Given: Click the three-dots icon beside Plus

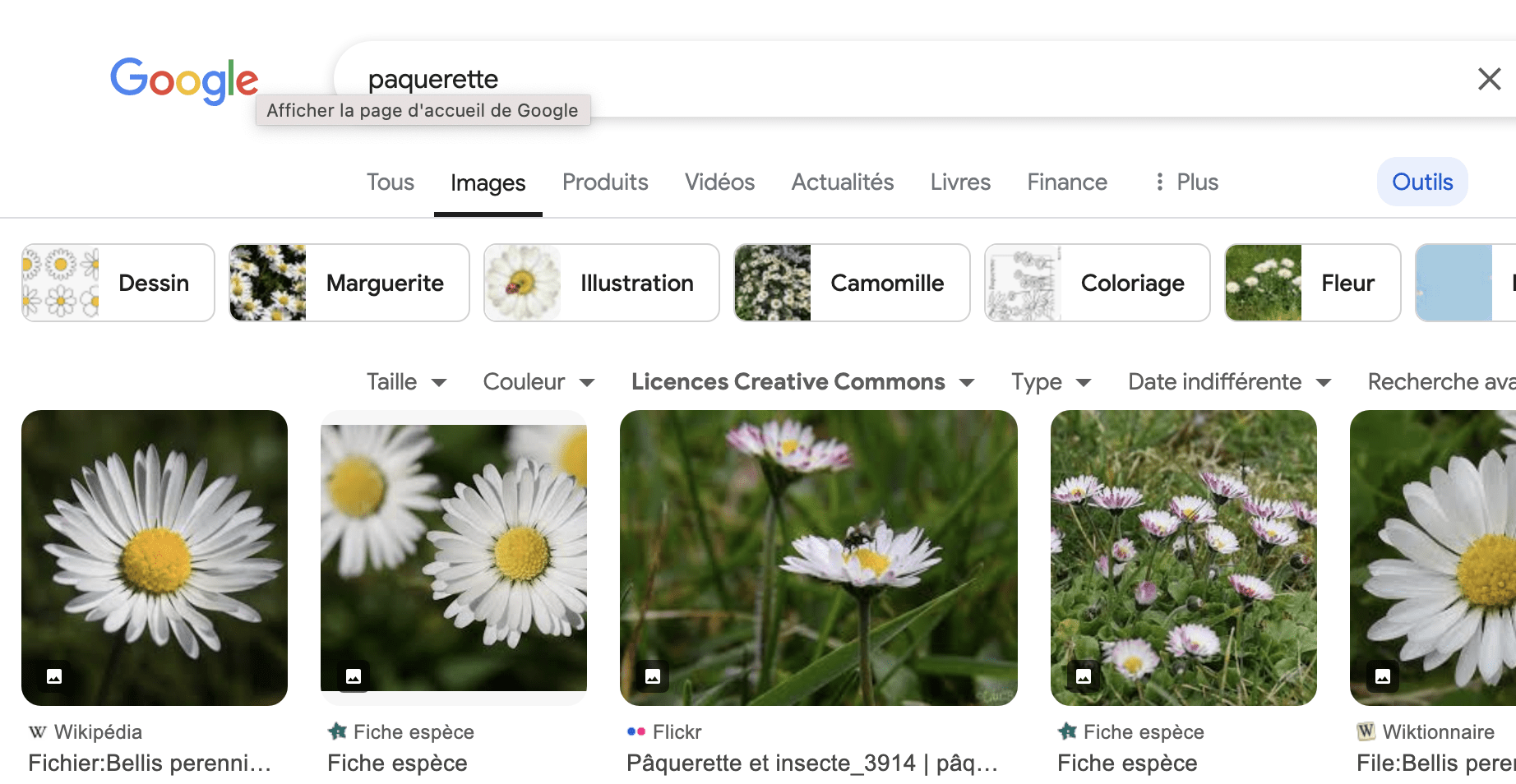Looking at the screenshot, I should pos(1159,182).
